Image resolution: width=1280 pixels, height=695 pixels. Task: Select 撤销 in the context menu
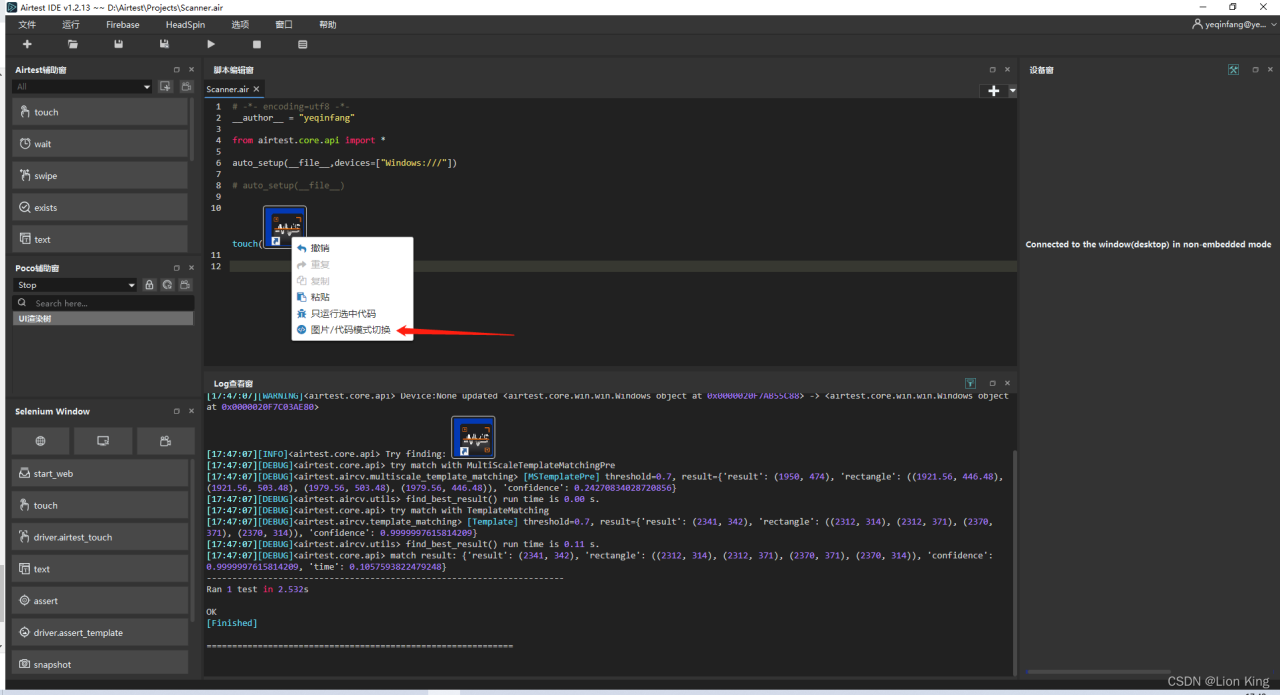[x=352, y=248]
